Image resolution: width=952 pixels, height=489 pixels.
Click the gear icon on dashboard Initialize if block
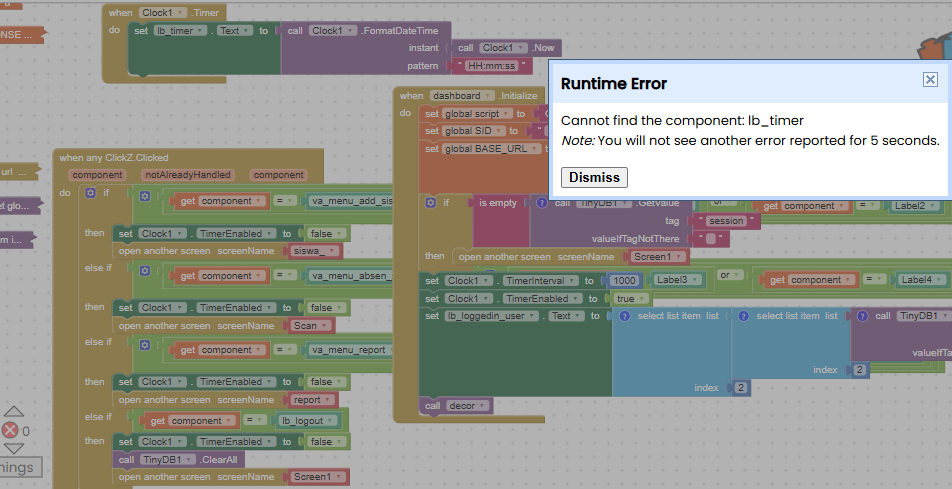pos(430,203)
